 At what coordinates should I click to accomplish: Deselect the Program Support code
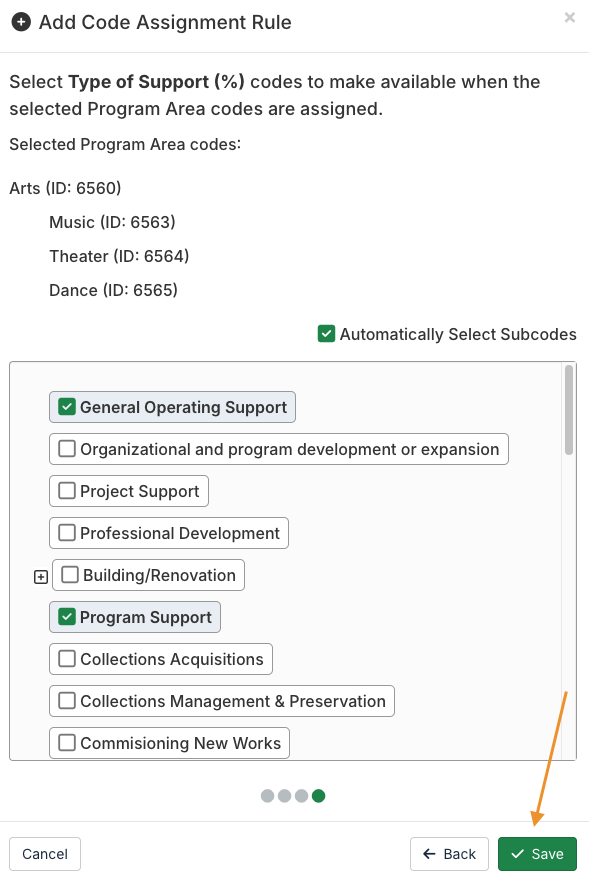pos(67,617)
